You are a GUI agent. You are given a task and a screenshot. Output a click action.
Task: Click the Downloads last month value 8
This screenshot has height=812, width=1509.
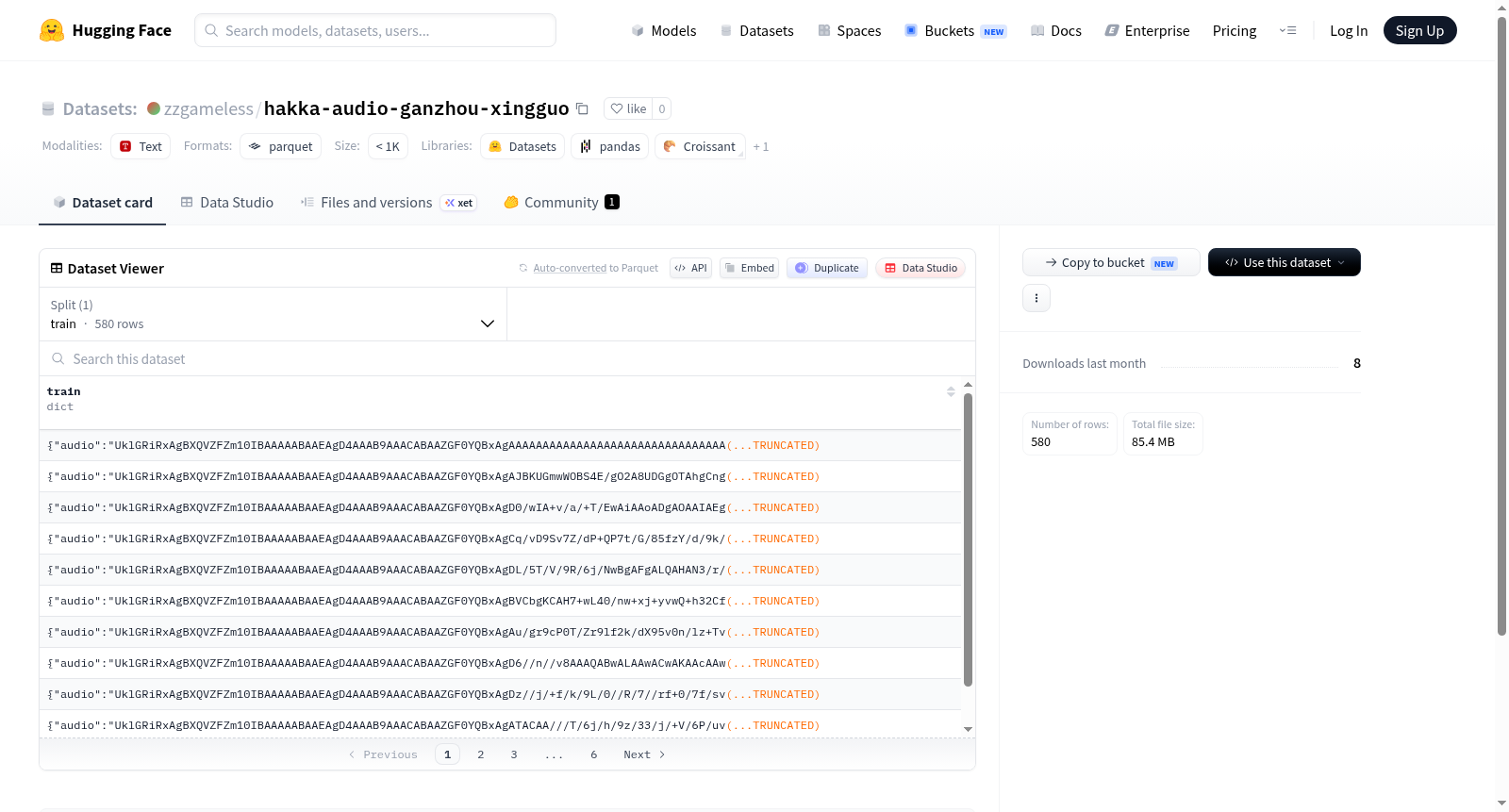click(x=1357, y=363)
